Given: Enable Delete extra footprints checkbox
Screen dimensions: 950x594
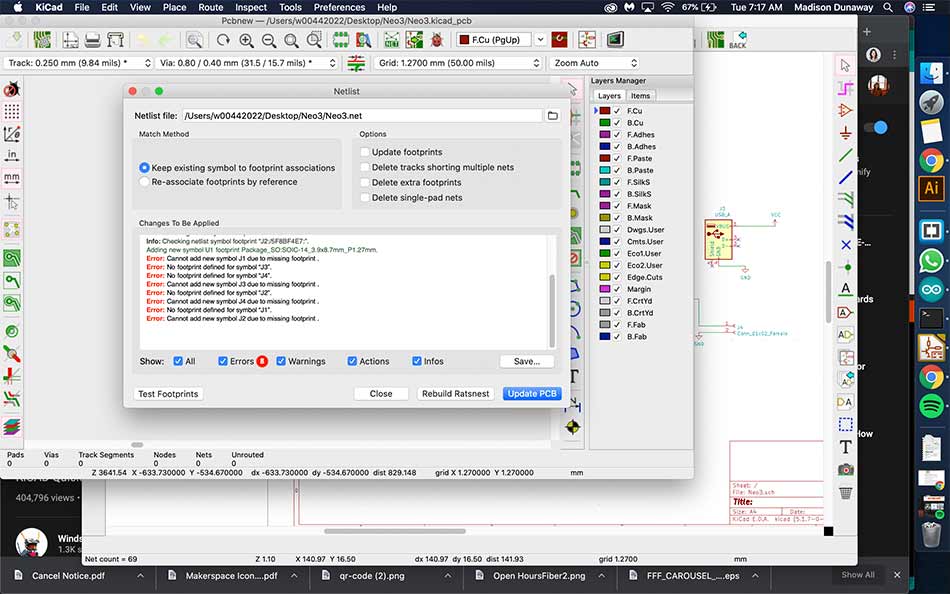Looking at the screenshot, I should pos(365,182).
